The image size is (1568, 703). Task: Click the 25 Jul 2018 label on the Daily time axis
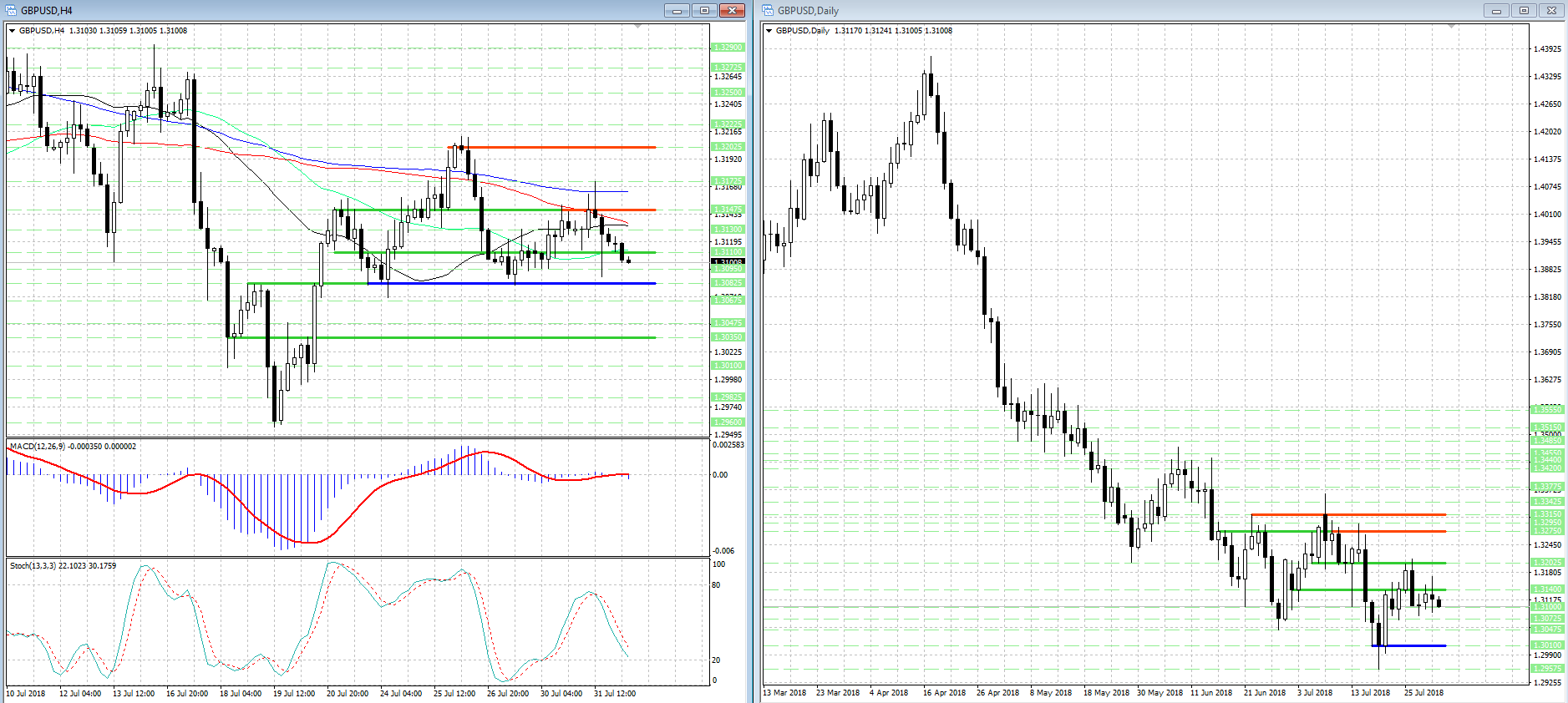click(1423, 693)
